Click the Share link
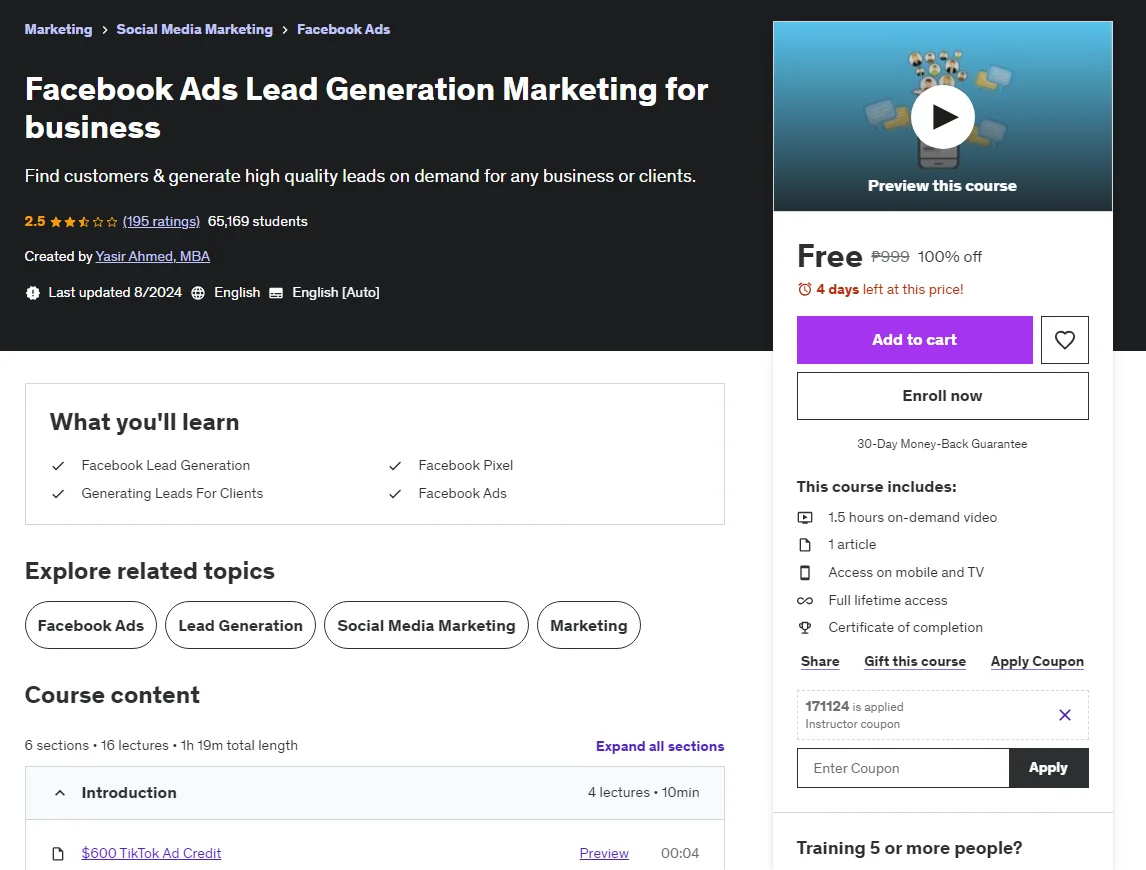 coord(820,662)
